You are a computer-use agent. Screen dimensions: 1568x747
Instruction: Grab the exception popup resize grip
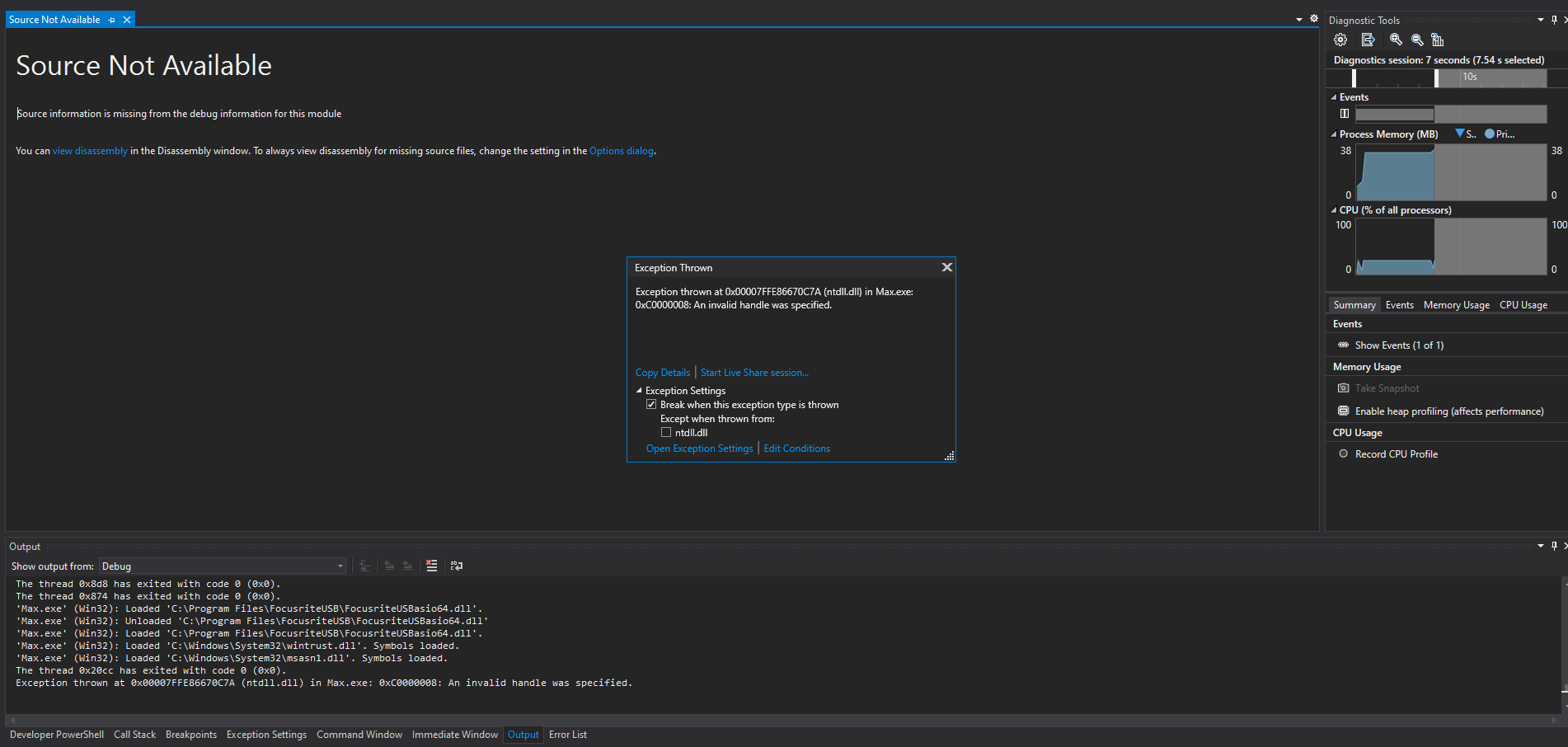point(950,456)
